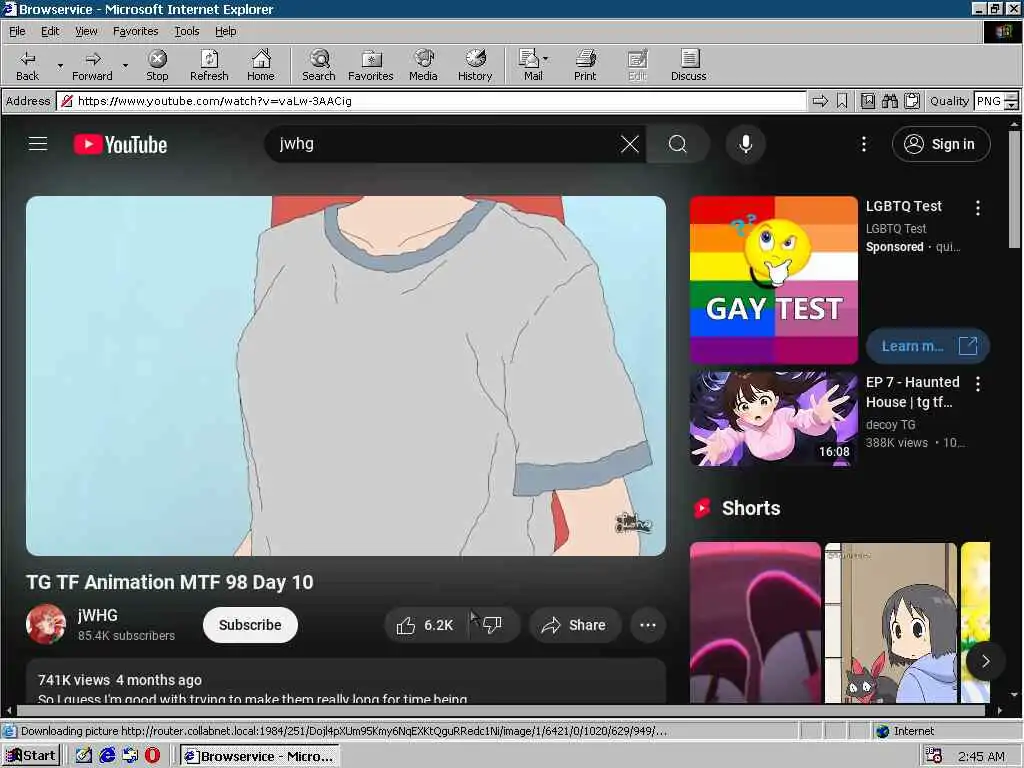1024x768 pixels.
Task: Click the Sign in button
Action: click(940, 144)
